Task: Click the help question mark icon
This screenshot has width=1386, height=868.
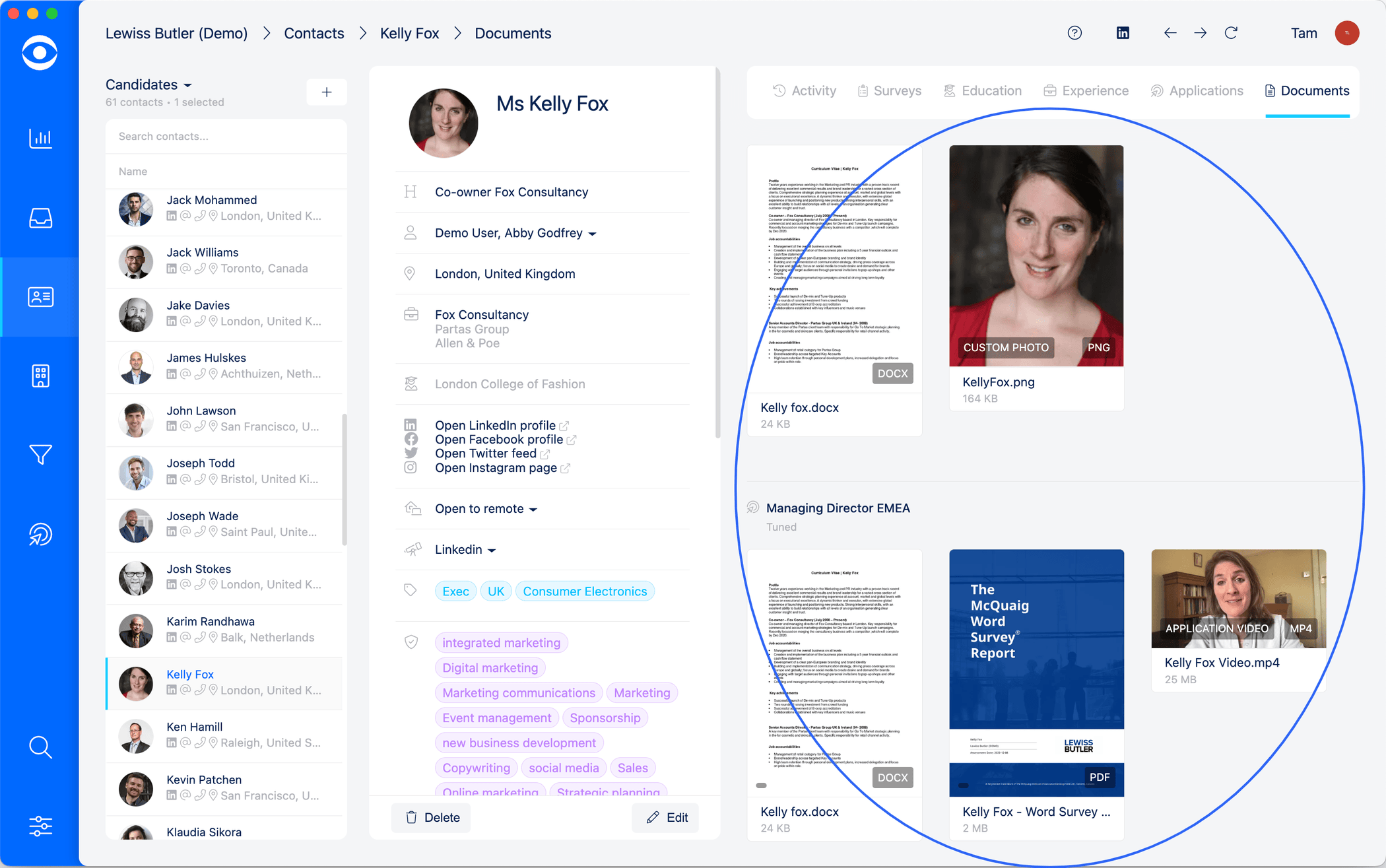Action: coord(1074,33)
